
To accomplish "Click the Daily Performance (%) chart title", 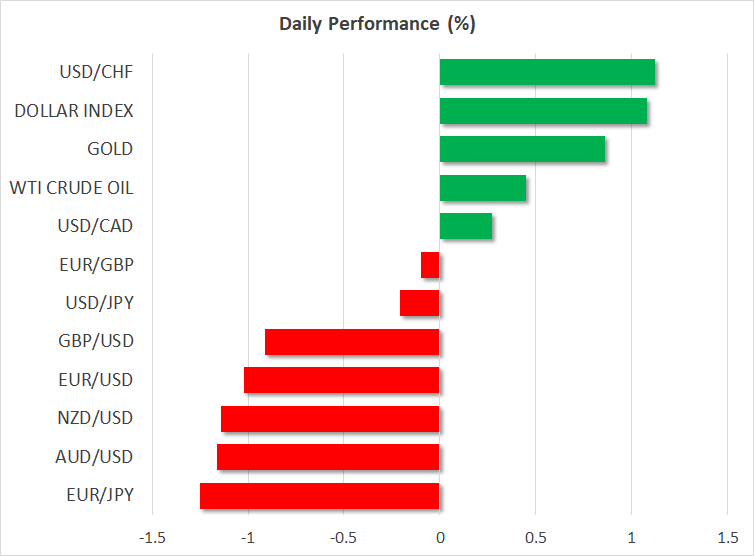I will pyautogui.click(x=376, y=24).
